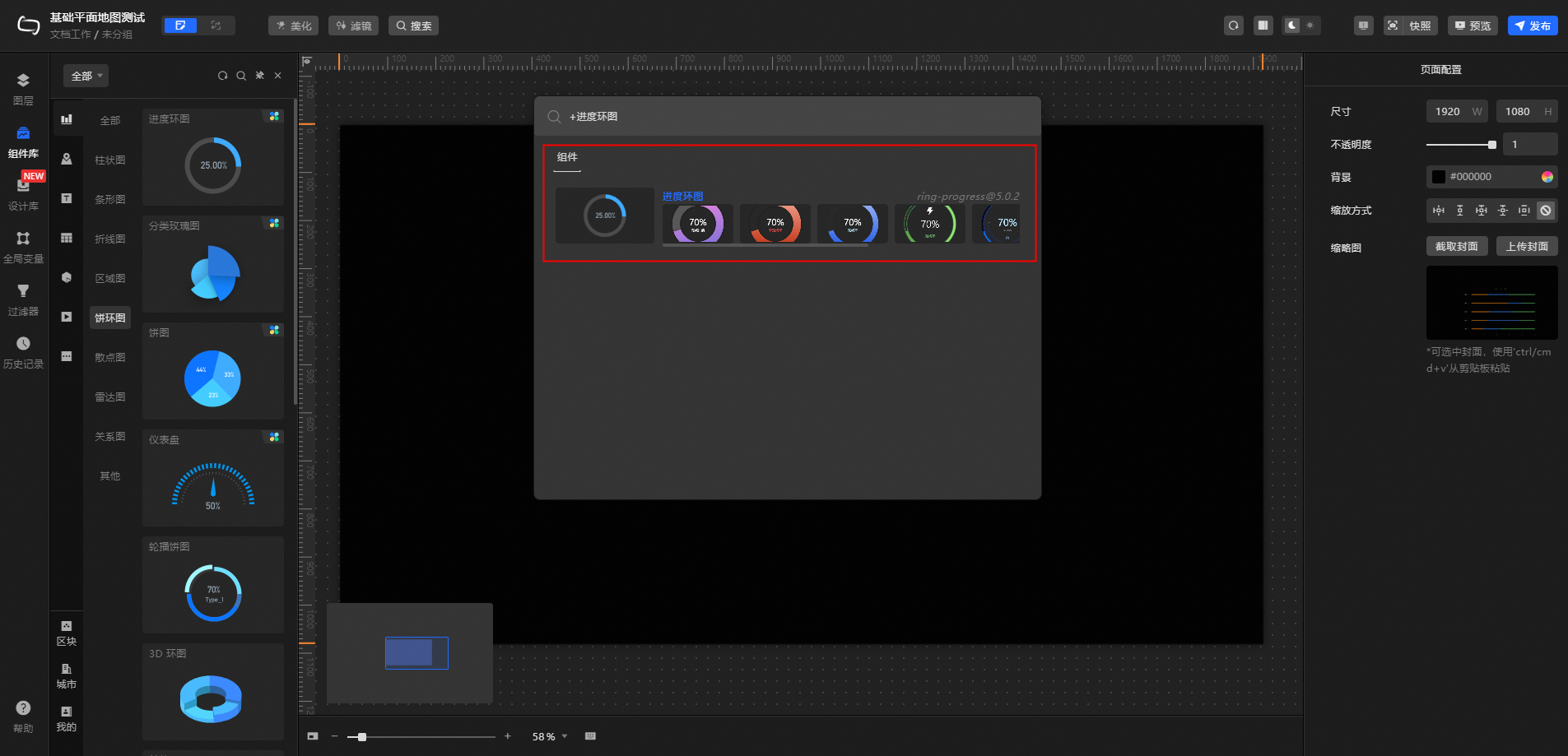The height and width of the screenshot is (756, 1568).
Task: Open the 图层 layers panel
Action: [x=23, y=89]
